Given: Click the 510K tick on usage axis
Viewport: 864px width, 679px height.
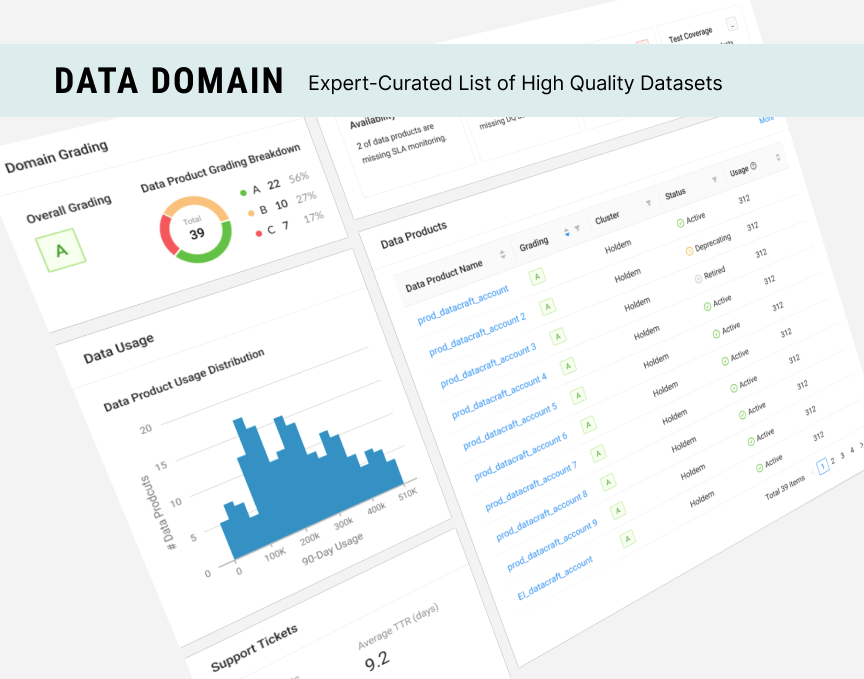Looking at the screenshot, I should (x=408, y=493).
